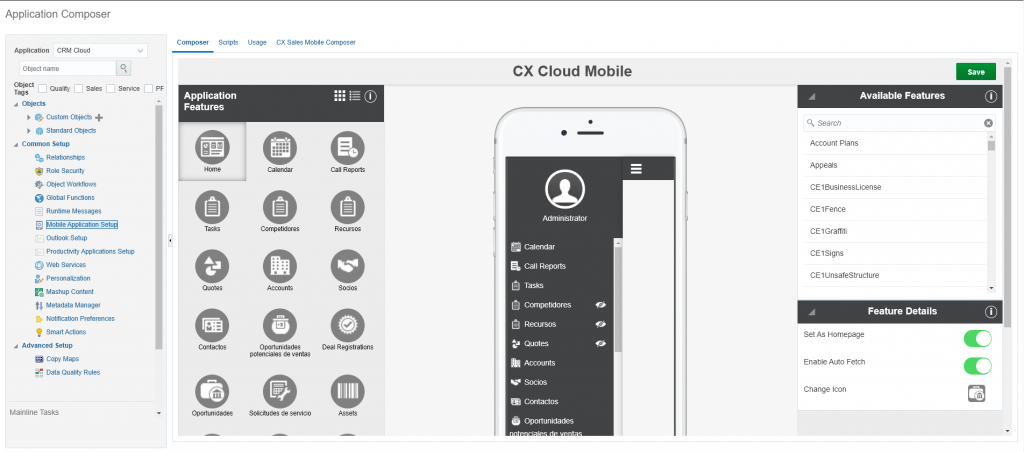Toggle Enable Auto Fetch switch
The image size is (1024, 452).
(978, 366)
